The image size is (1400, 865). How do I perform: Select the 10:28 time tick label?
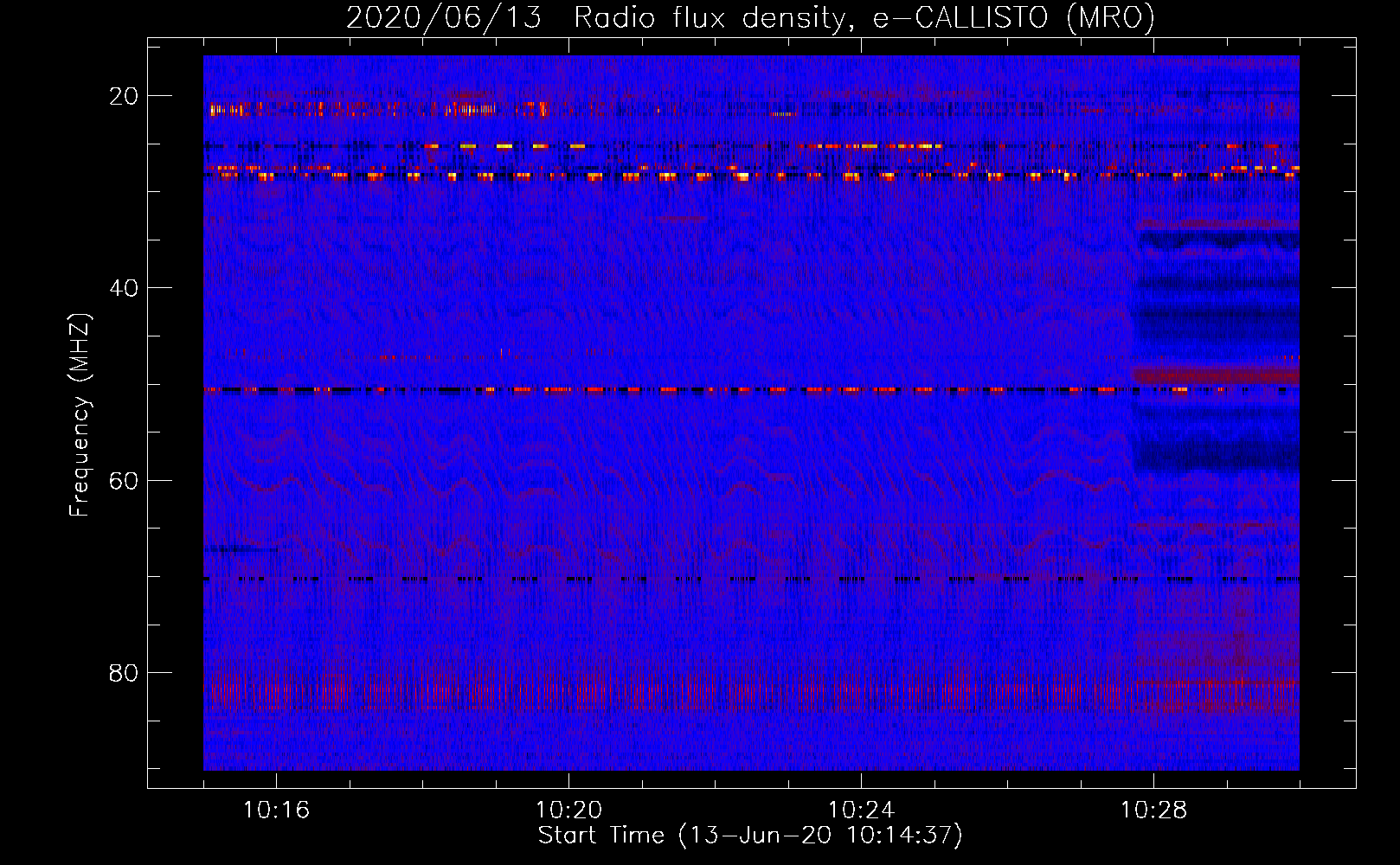coord(1153,811)
